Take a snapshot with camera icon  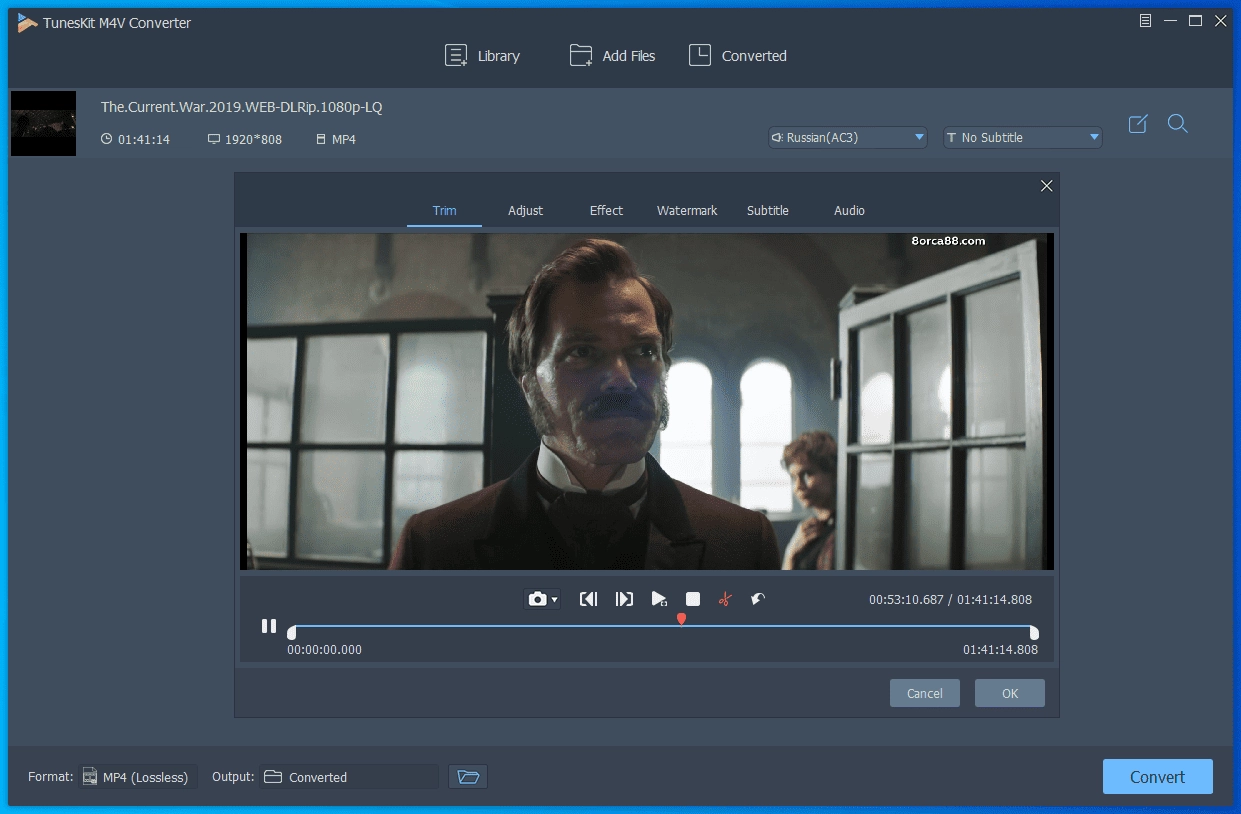point(537,599)
